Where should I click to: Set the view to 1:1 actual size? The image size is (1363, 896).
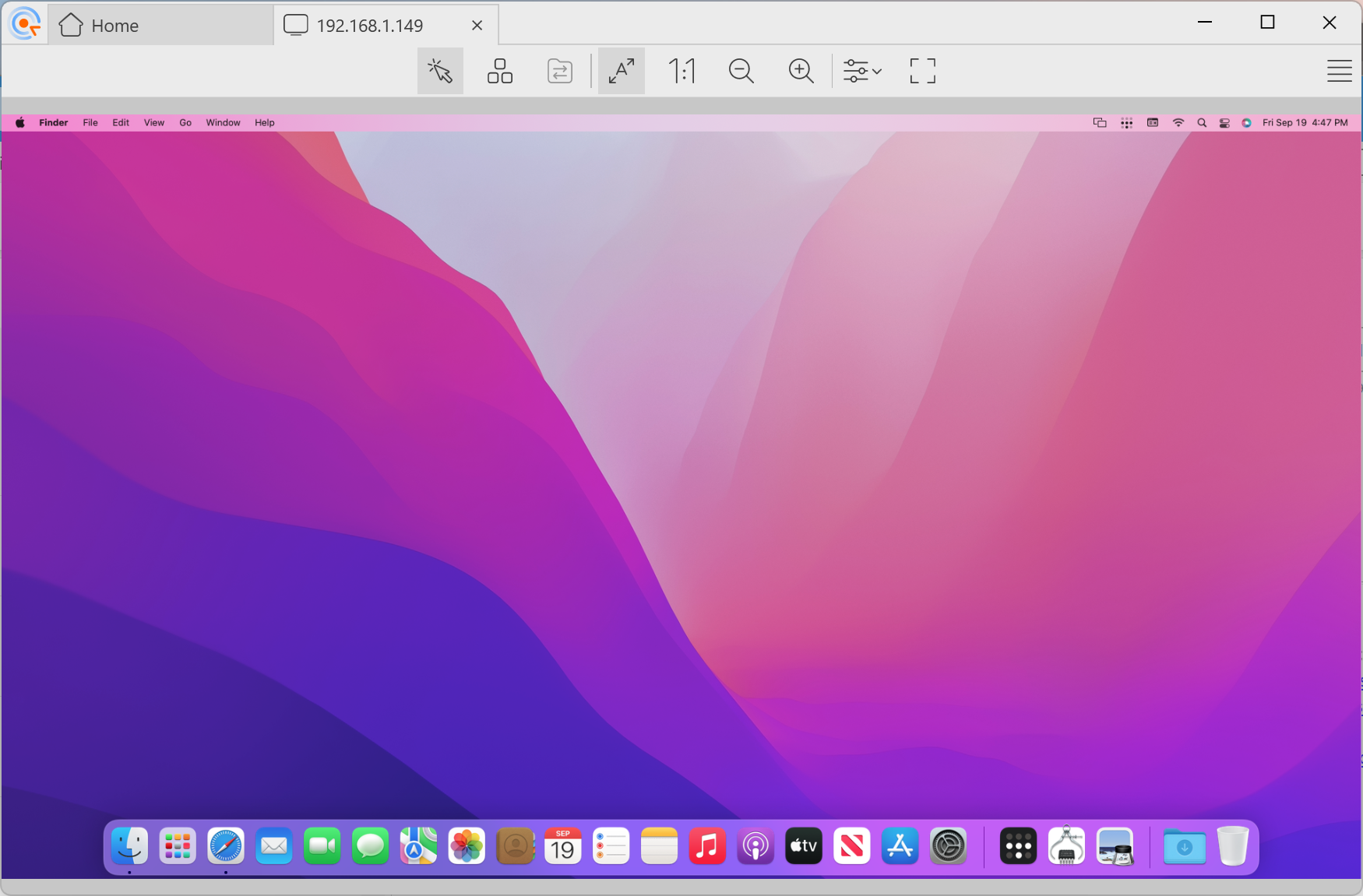coord(682,71)
